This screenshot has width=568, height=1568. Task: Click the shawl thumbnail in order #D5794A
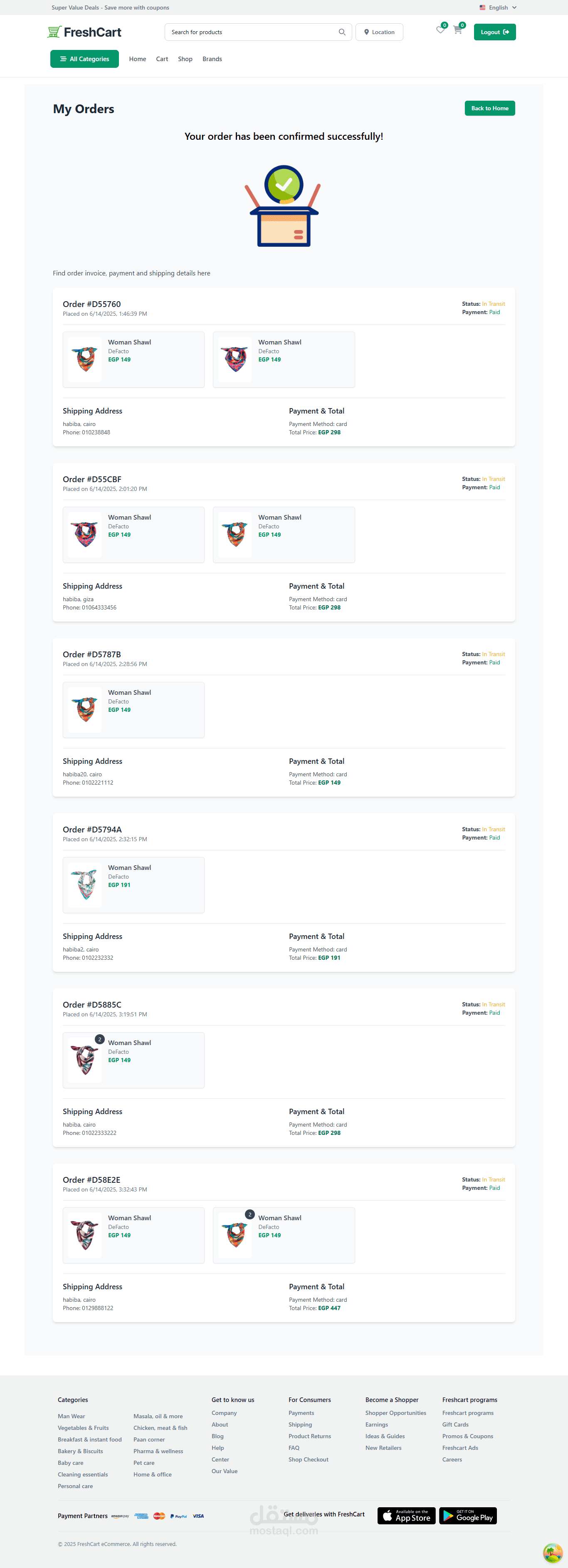coord(85,885)
